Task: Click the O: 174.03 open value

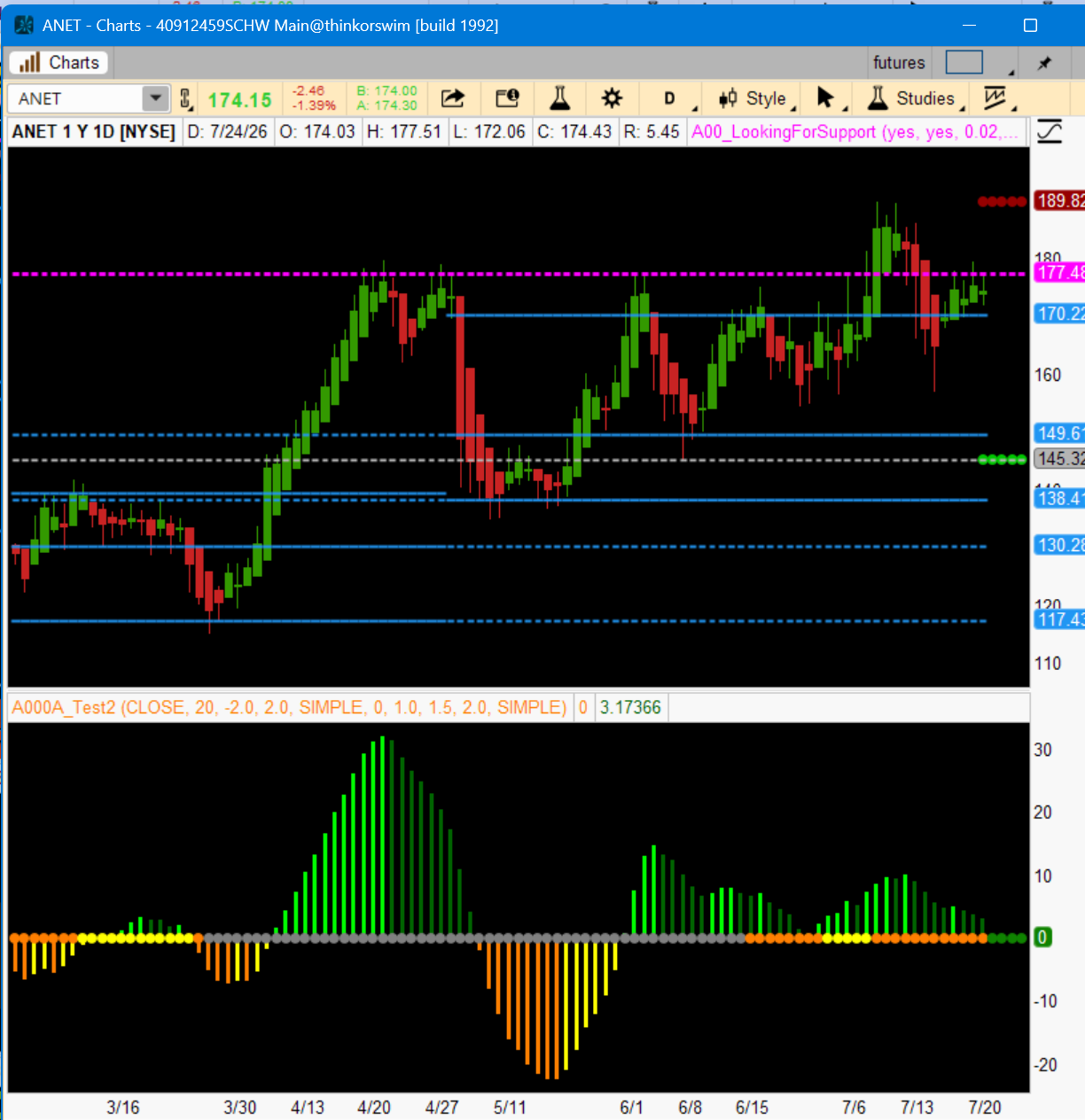Action: point(317,132)
